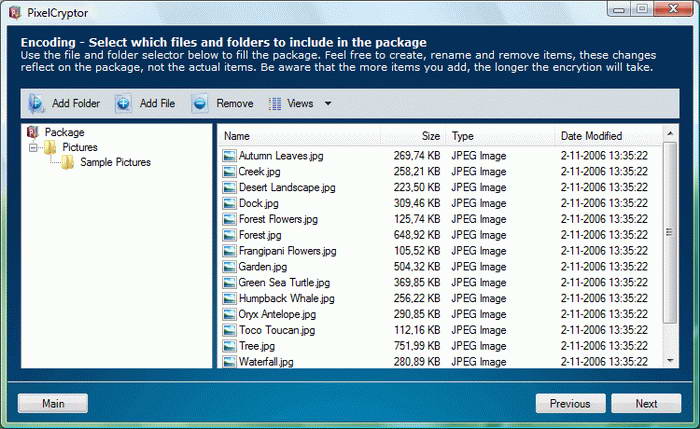700x429 pixels.
Task: Select file name Desert Landscape.jpg
Action: pyautogui.click(x=287, y=187)
